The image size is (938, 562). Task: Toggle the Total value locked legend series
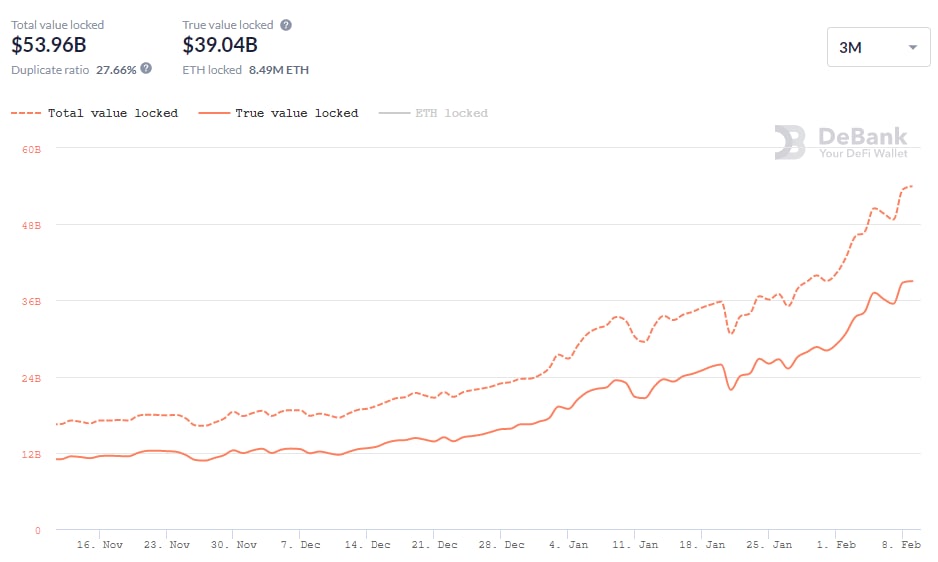(95, 114)
